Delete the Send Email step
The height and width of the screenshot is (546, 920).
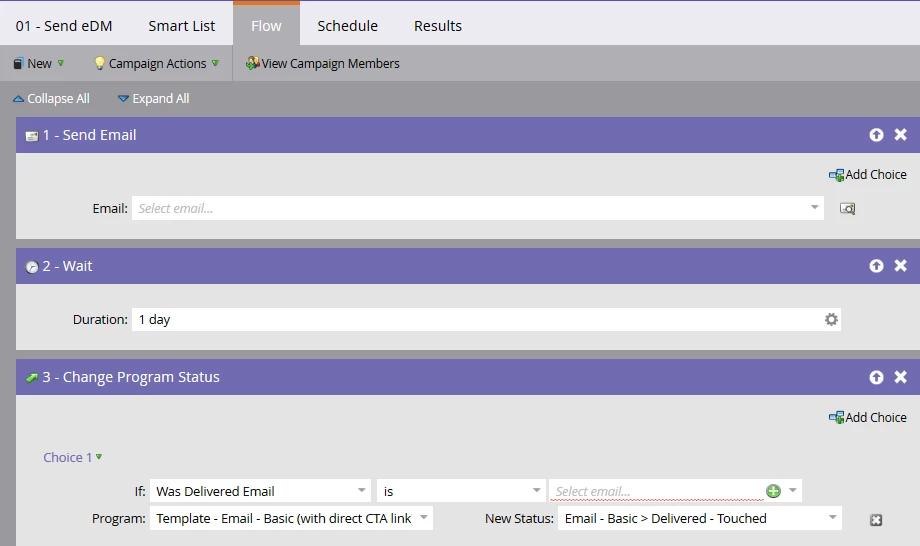point(900,134)
